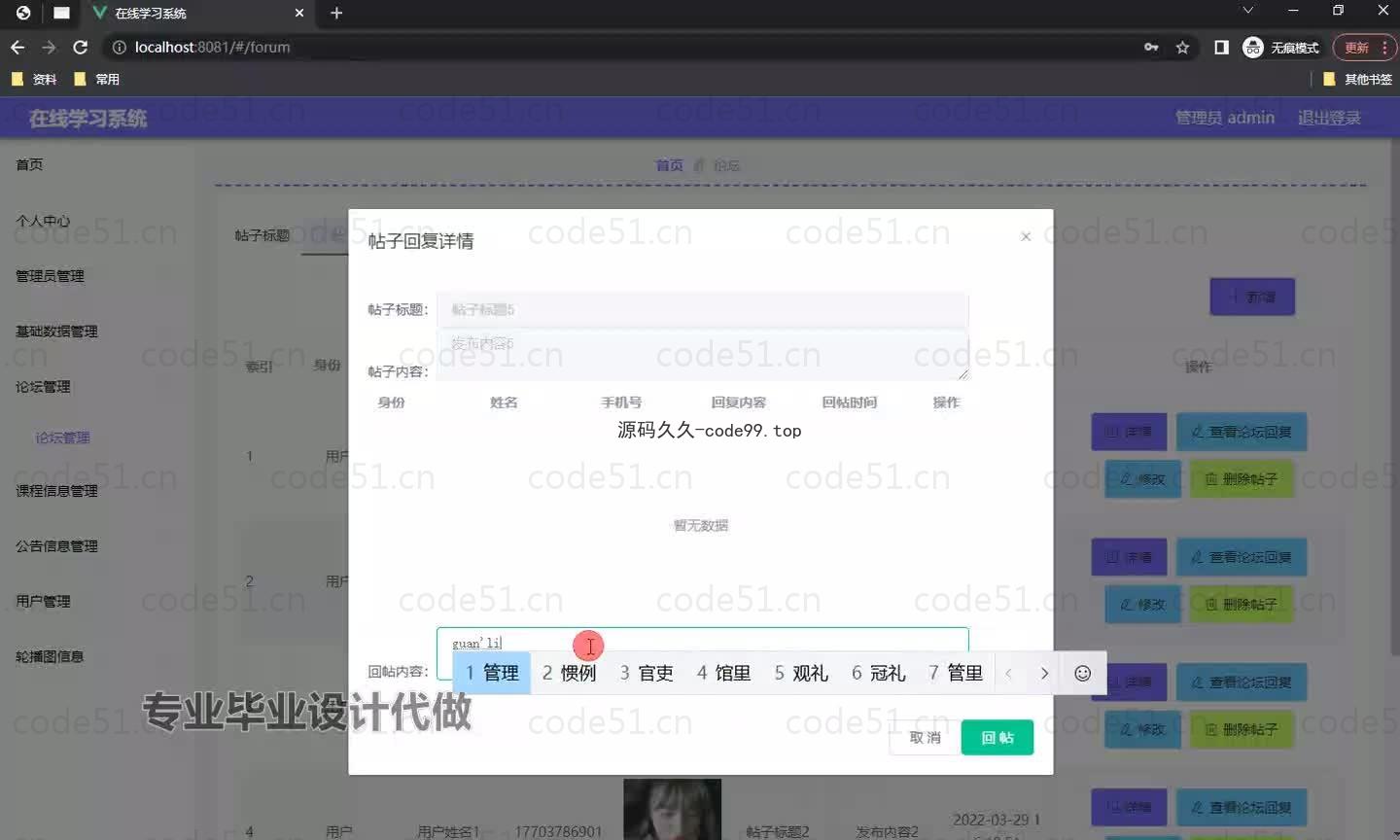Close the 帖子回复详情 dialog with the X
1400x840 pixels.
point(1026,236)
